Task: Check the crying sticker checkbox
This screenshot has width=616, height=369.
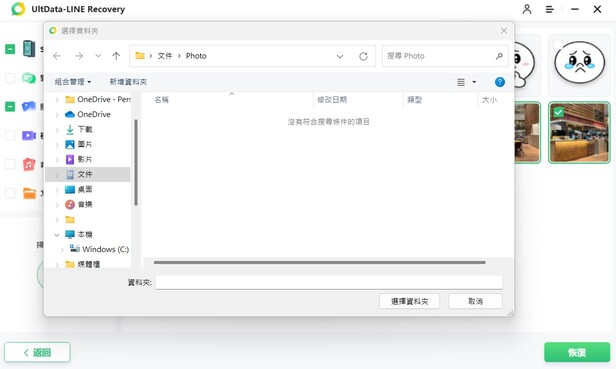Action: click(x=558, y=44)
